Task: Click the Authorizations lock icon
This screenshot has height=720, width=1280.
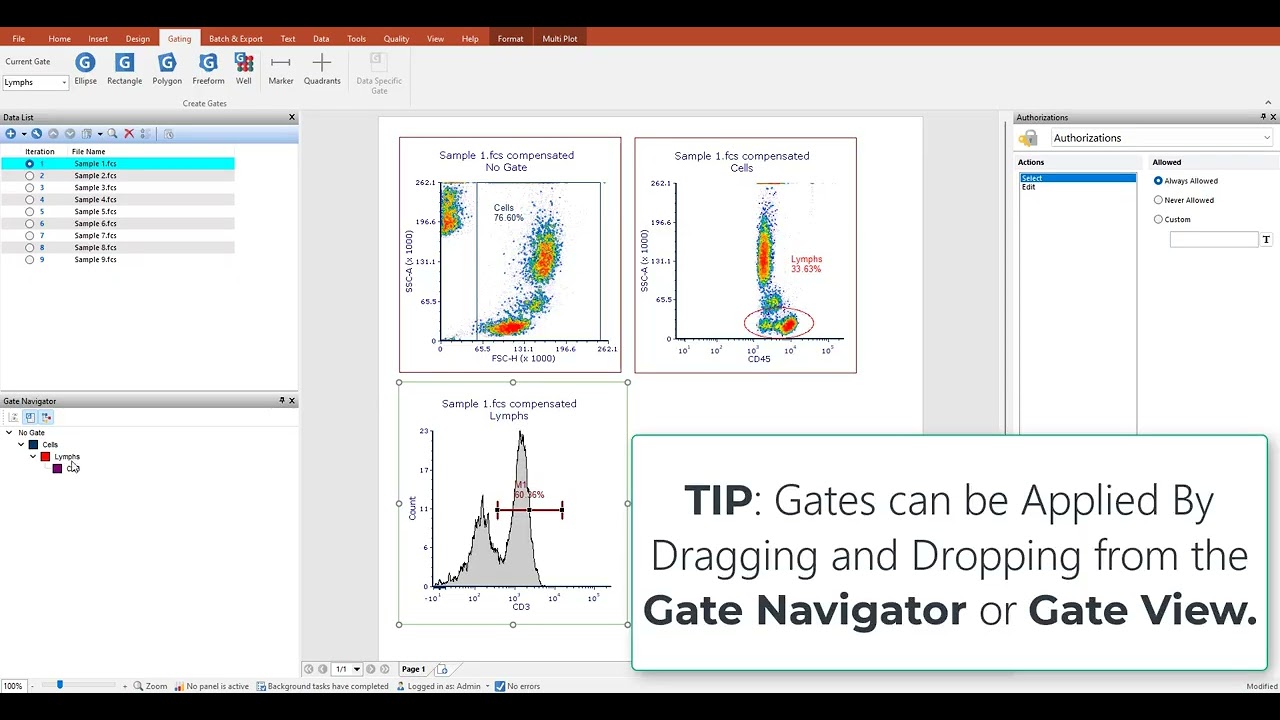Action: (1029, 138)
